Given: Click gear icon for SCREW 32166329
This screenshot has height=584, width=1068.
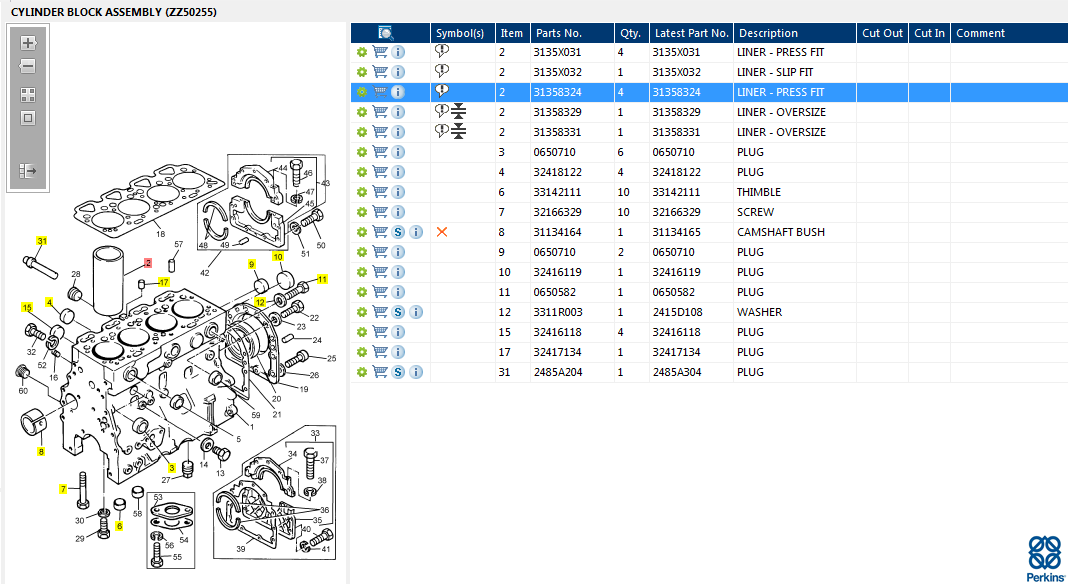Looking at the screenshot, I should pos(362,212).
